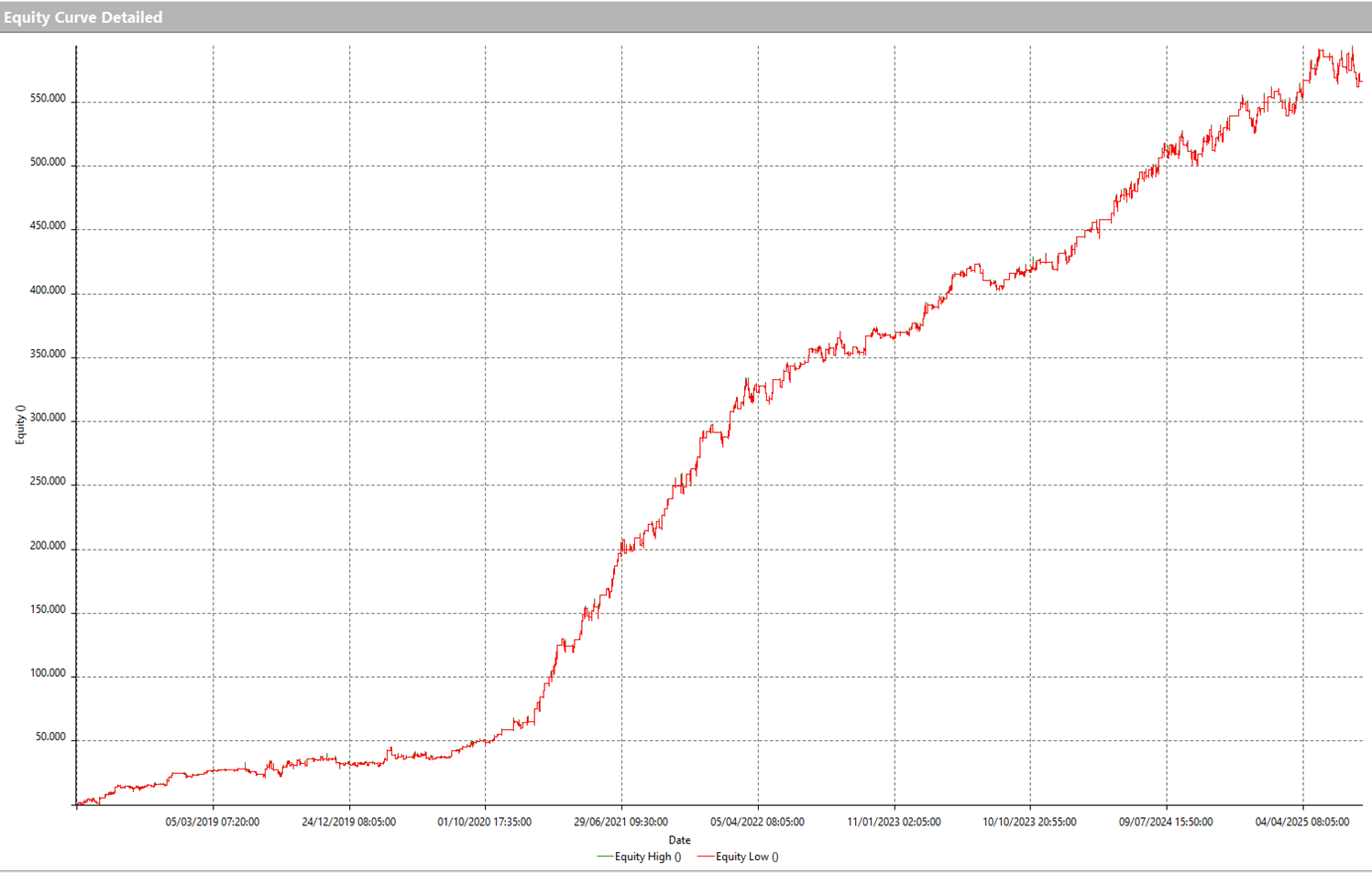Select the Equity Low legend label
This screenshot has height=873, width=1372.
click(x=747, y=857)
